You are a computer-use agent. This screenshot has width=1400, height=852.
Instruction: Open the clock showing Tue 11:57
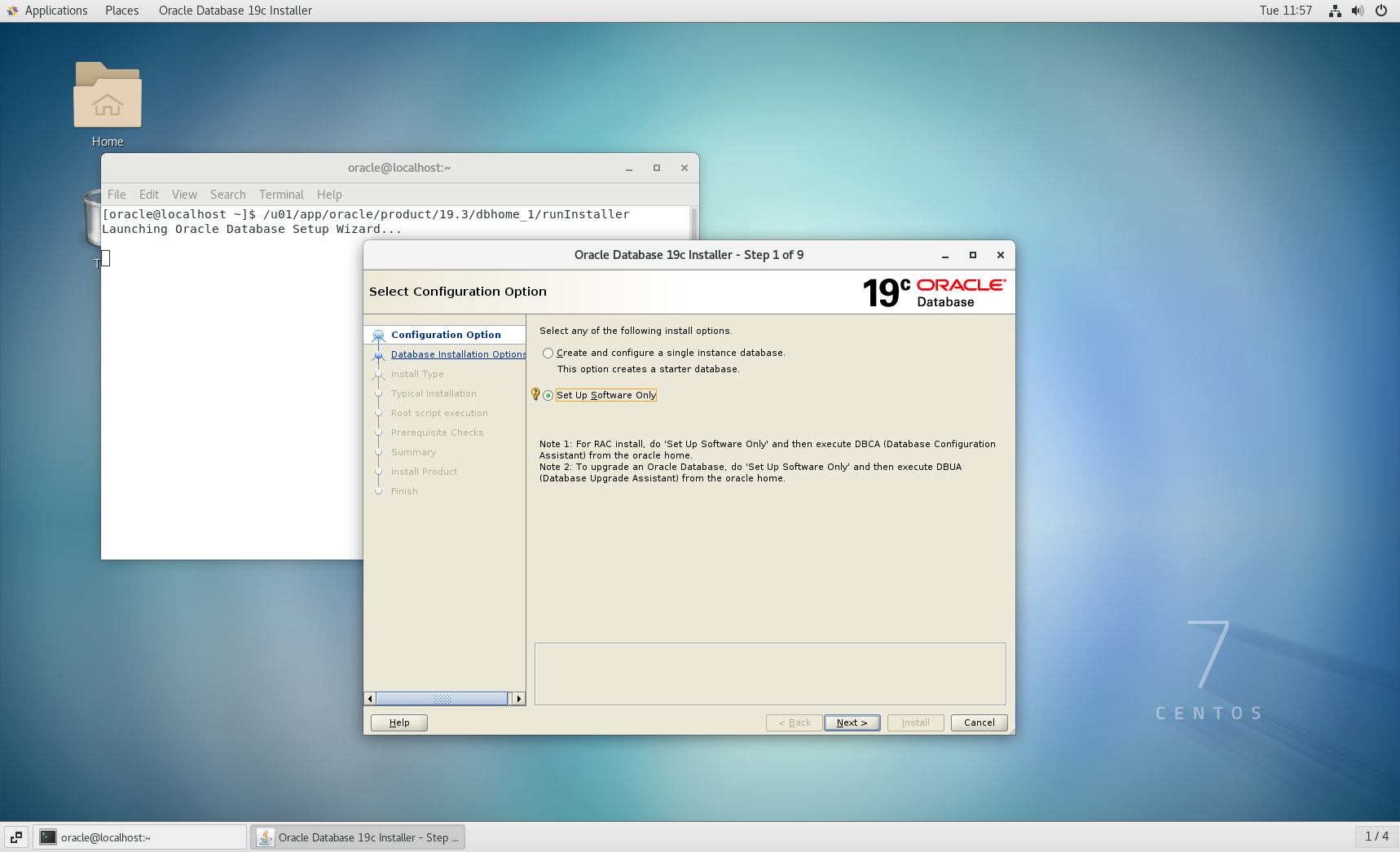[x=1286, y=11]
